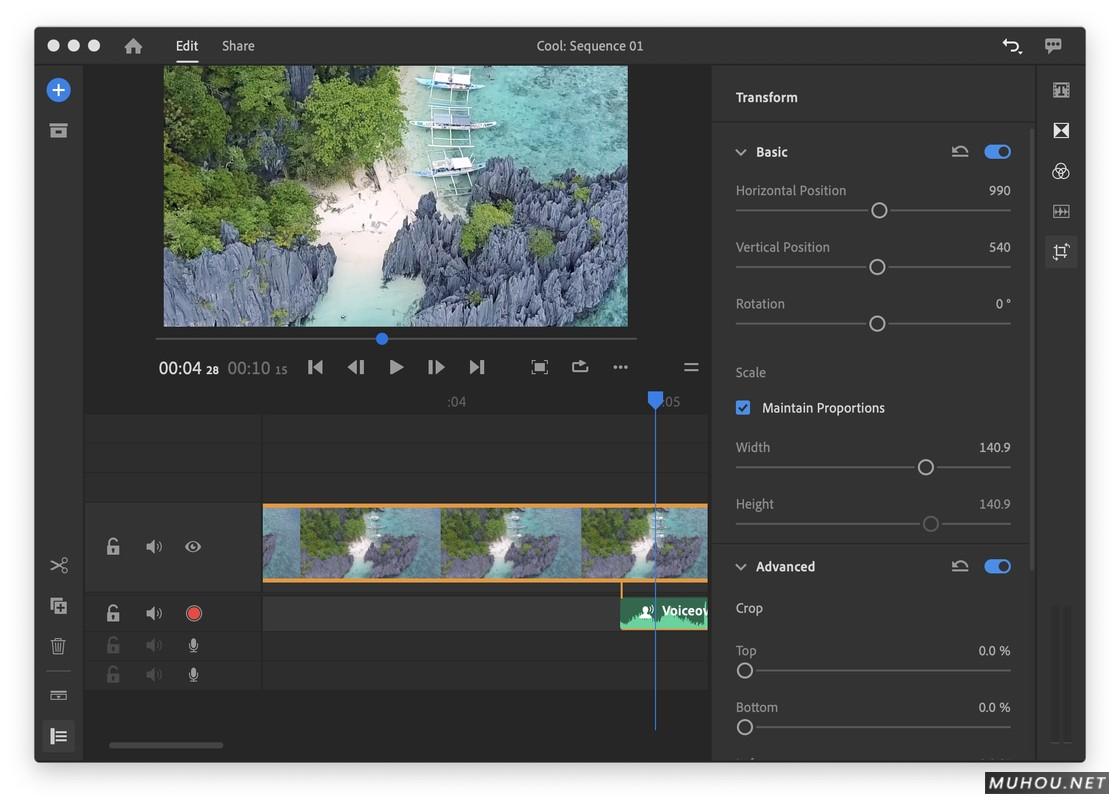The width and height of the screenshot is (1120, 805).
Task: Click the undo arrow in title bar
Action: (1011, 46)
